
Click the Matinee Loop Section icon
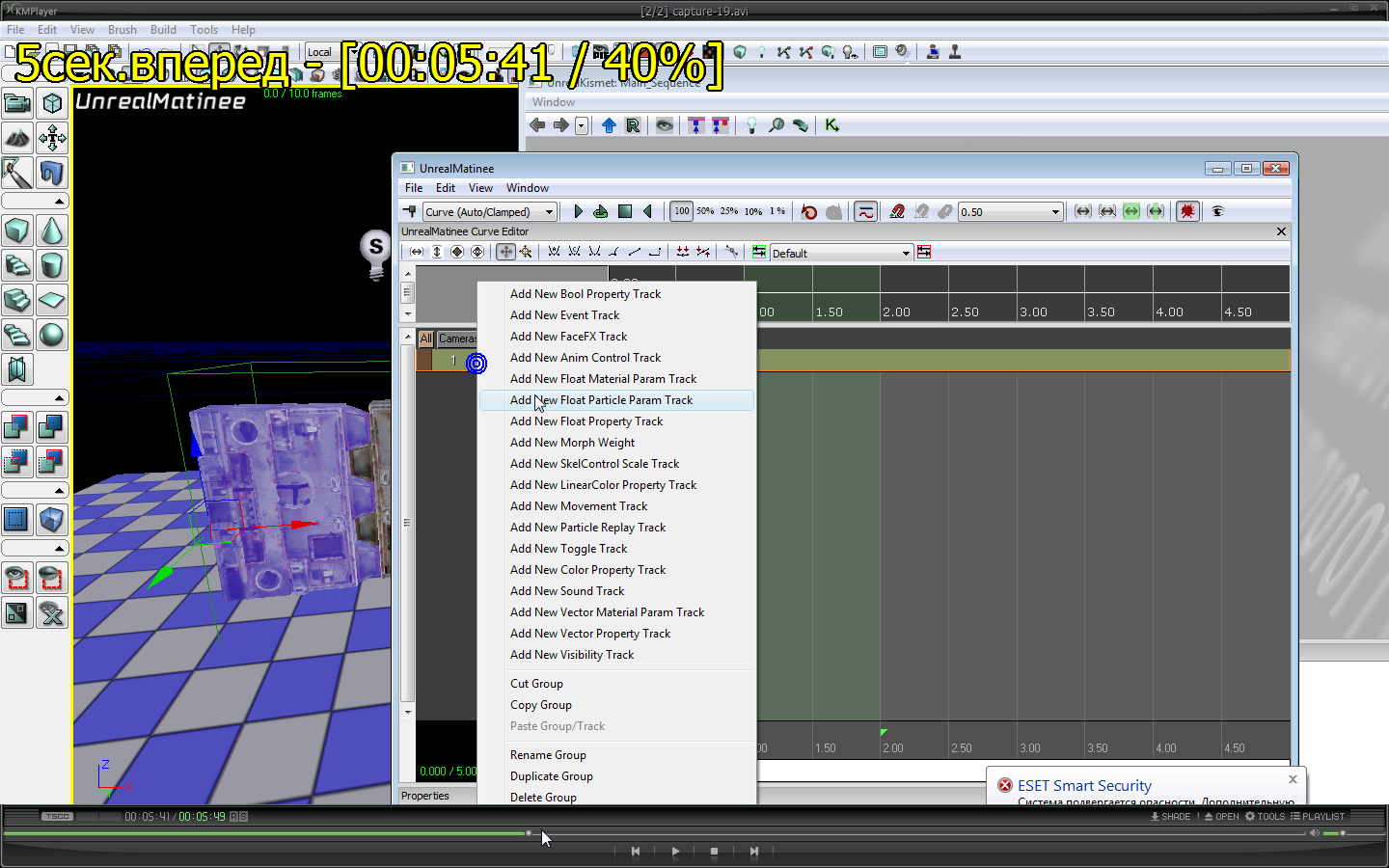pos(601,211)
